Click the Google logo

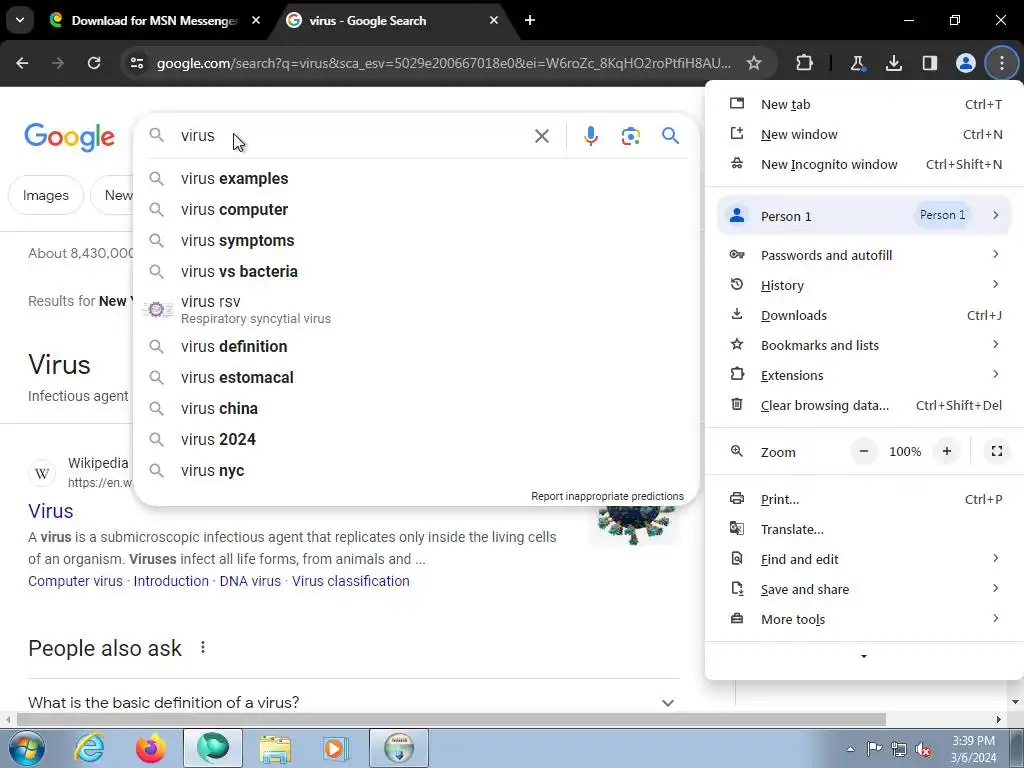pyautogui.click(x=69, y=137)
